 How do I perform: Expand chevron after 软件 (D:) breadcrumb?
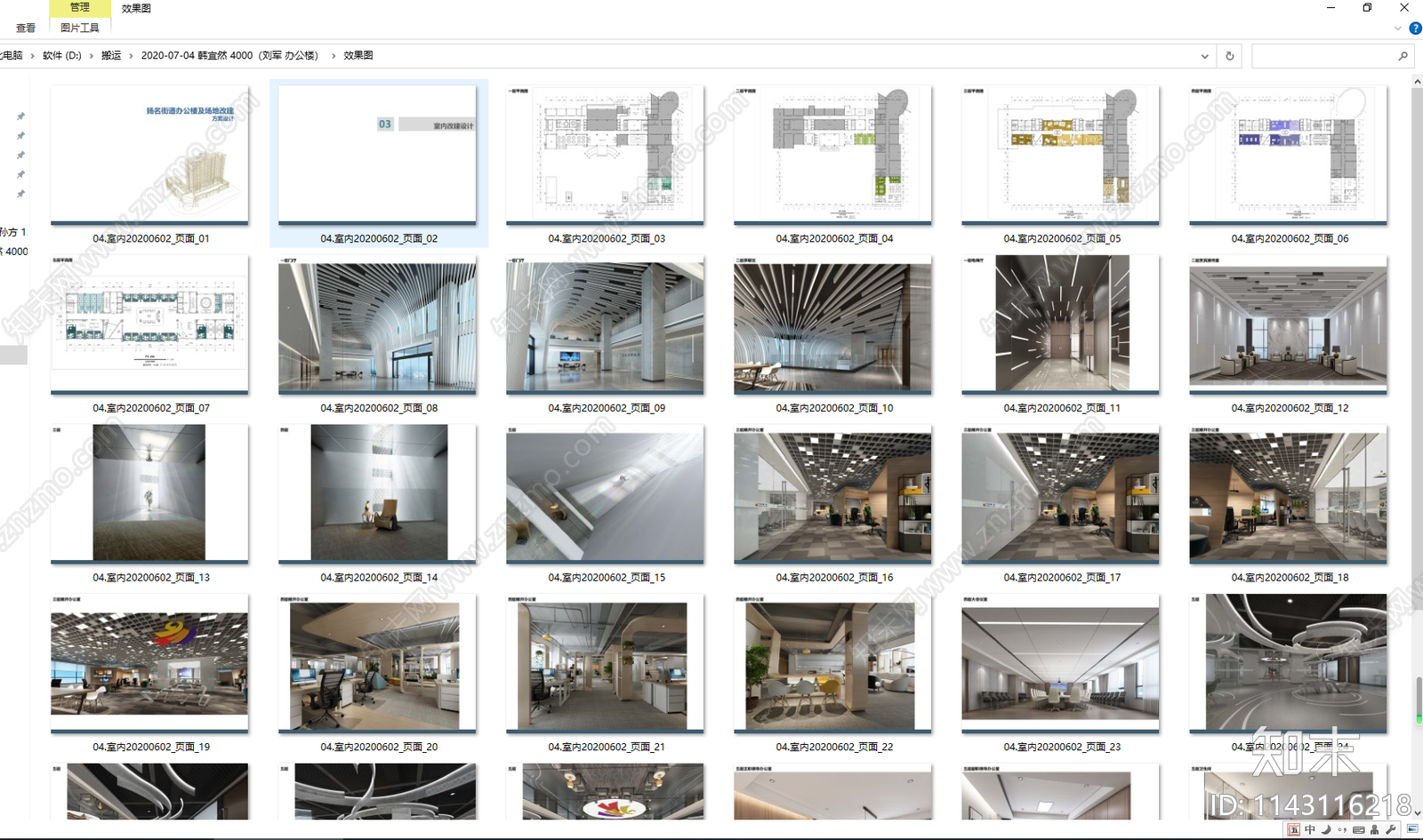point(91,56)
